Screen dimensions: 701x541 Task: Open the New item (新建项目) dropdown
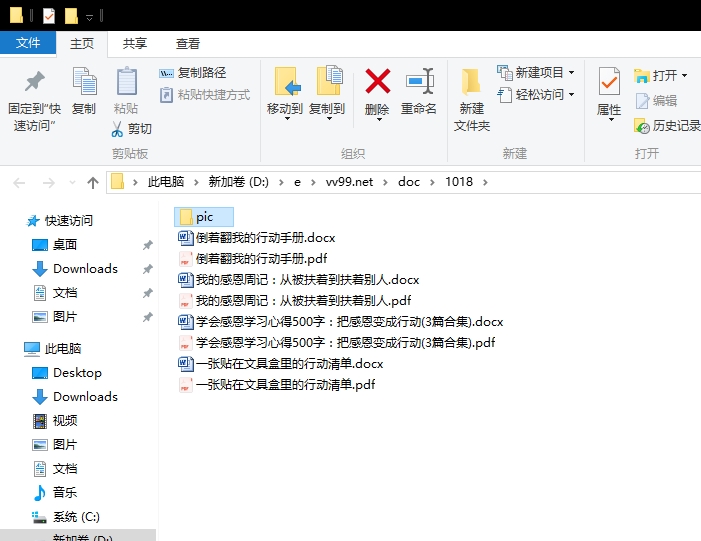(x=536, y=72)
